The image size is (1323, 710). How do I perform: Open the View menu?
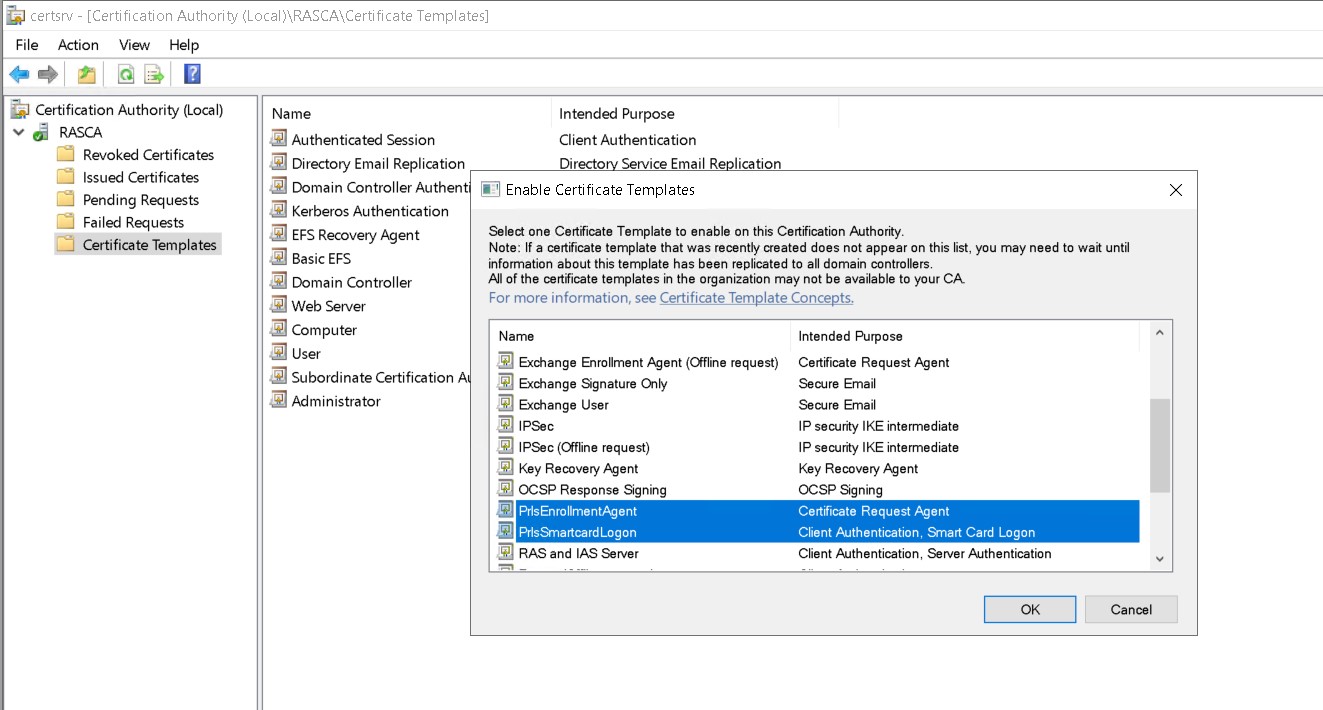[134, 45]
